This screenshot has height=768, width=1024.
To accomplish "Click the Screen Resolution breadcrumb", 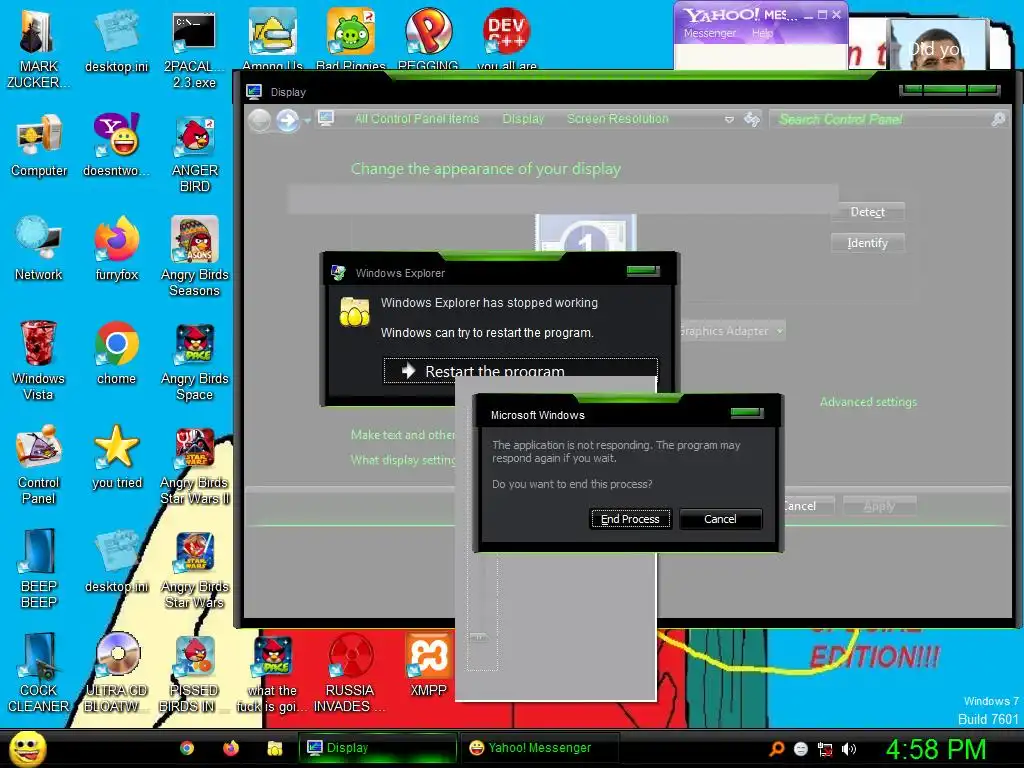I will pyautogui.click(x=618, y=119).
